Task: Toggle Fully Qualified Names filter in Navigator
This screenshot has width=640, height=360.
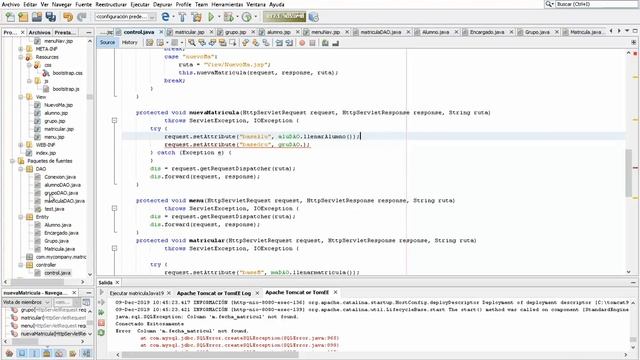Action: [x=73, y=353]
